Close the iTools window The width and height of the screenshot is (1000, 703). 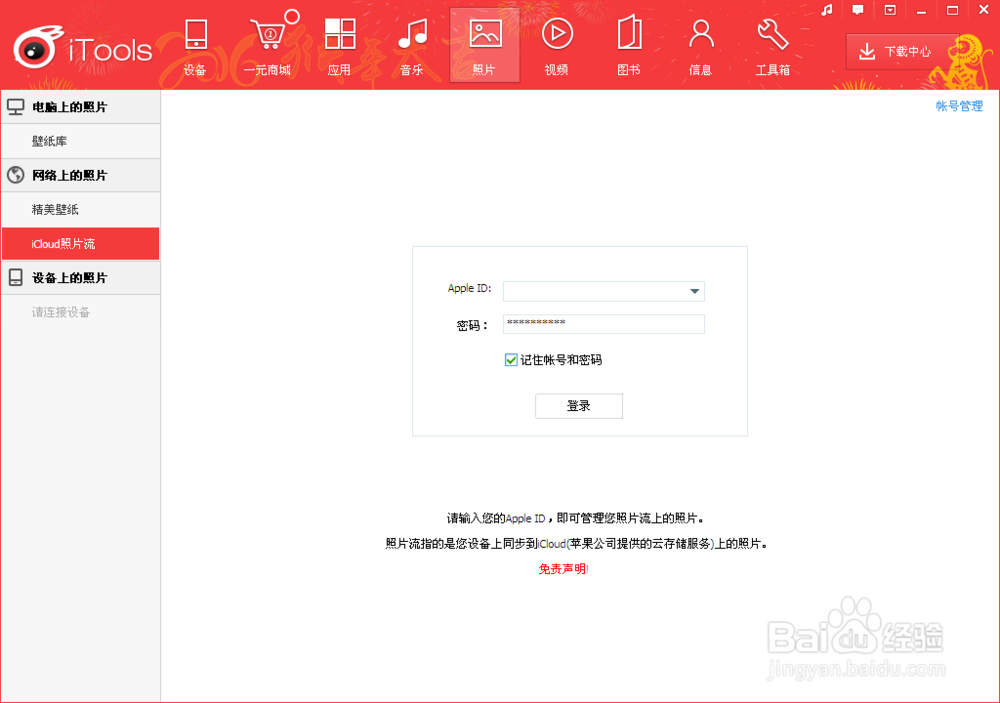pyautogui.click(x=983, y=10)
